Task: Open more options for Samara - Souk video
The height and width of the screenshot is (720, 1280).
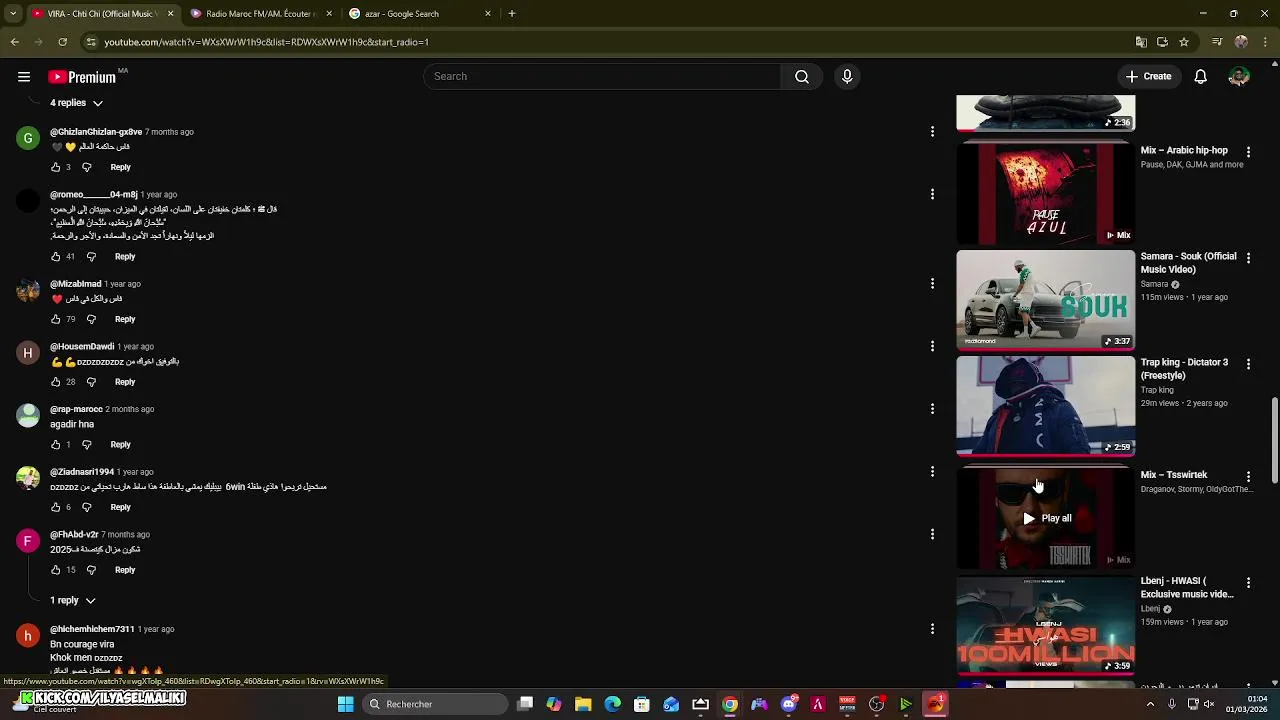Action: [1248, 258]
